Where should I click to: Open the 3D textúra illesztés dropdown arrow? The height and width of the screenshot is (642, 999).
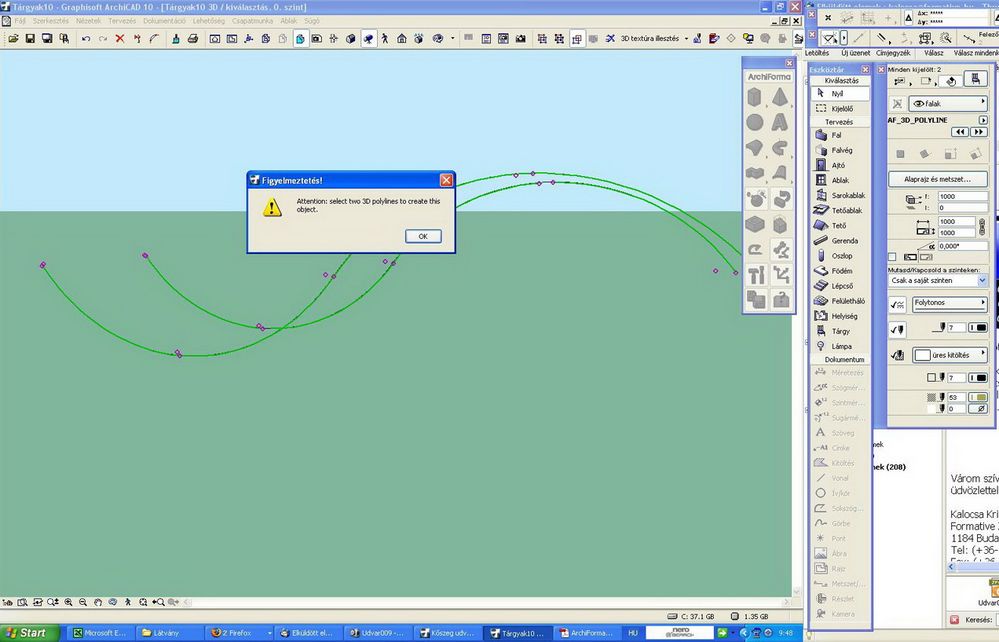coord(686,39)
